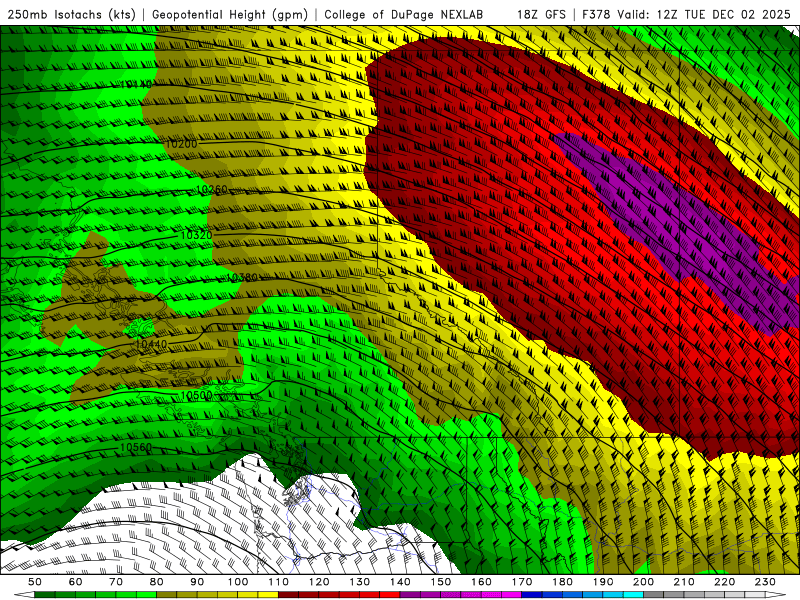Click the 130 color scale value
This screenshot has height=600, width=800.
(x=360, y=582)
